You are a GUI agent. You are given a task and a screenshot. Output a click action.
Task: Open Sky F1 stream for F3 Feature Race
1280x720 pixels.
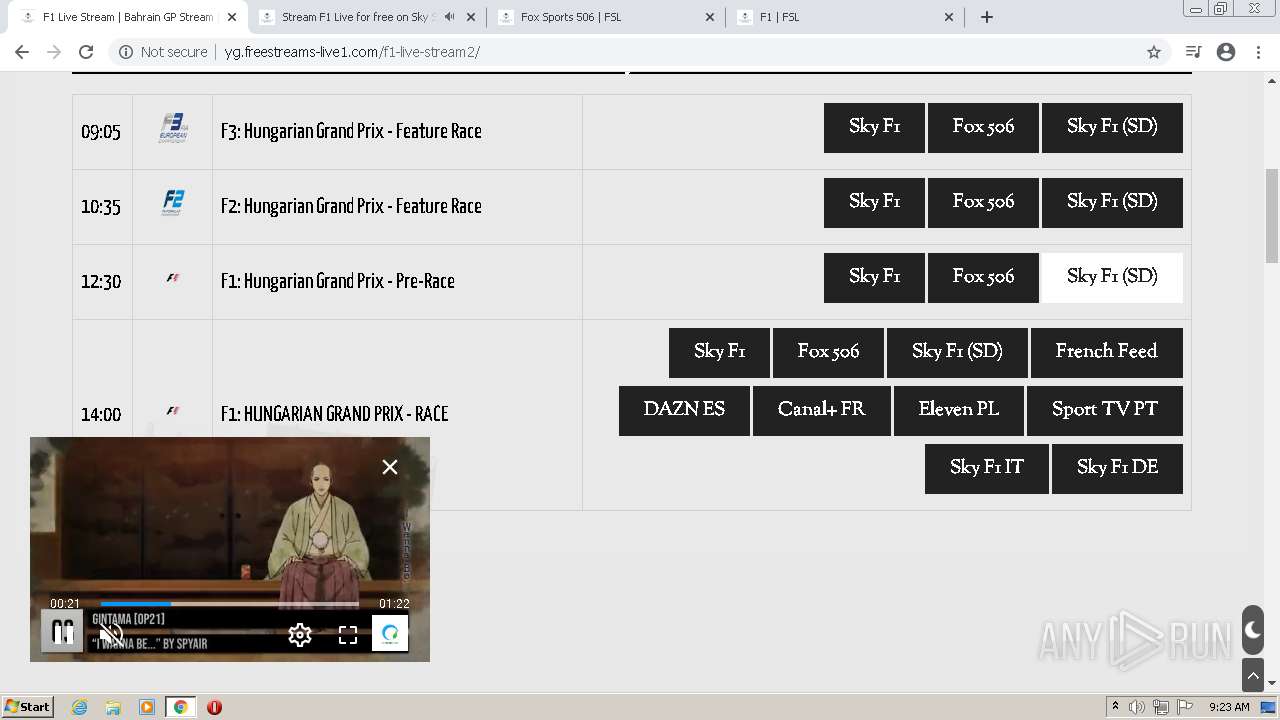(x=874, y=127)
